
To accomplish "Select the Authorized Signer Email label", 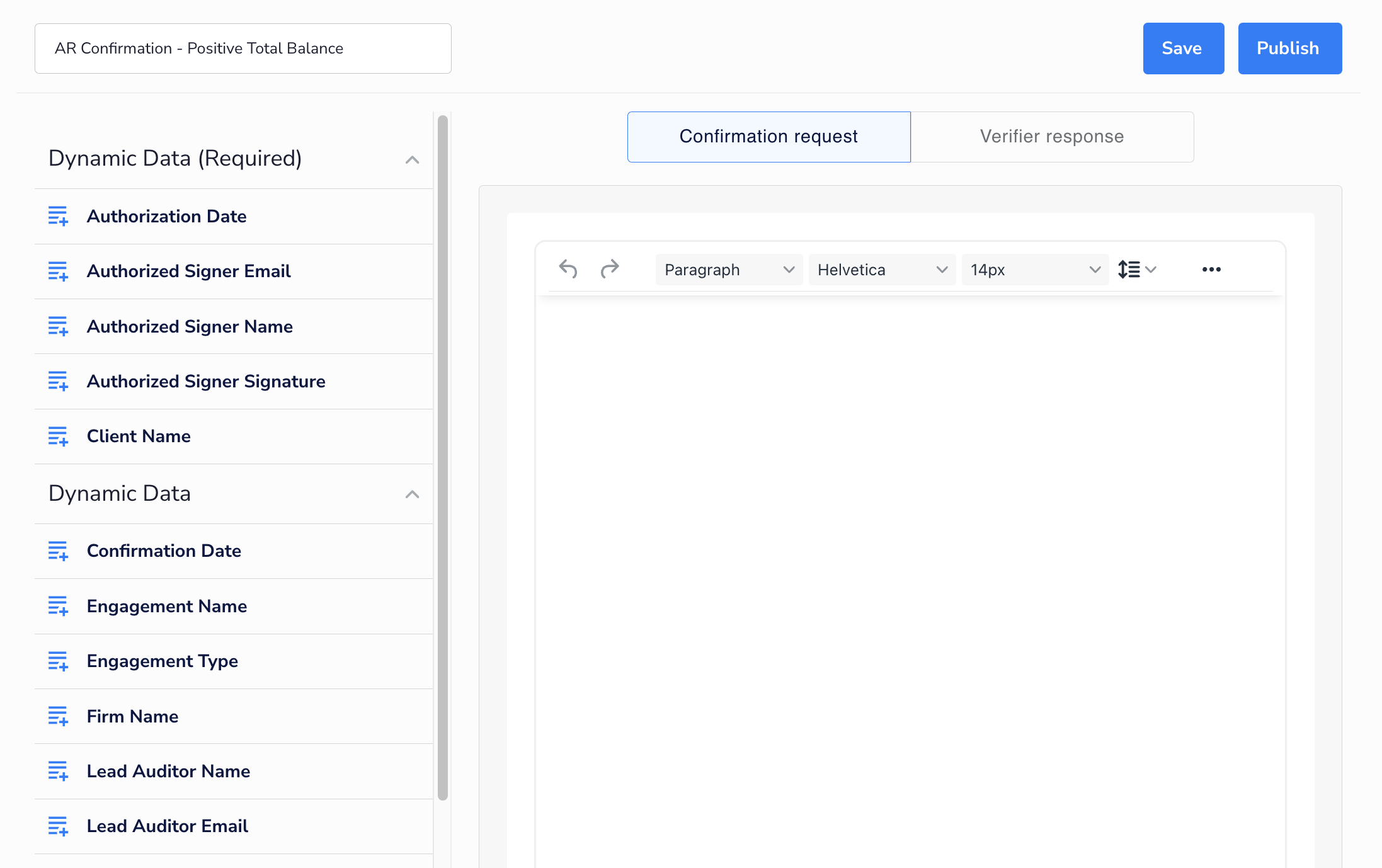I will click(188, 271).
